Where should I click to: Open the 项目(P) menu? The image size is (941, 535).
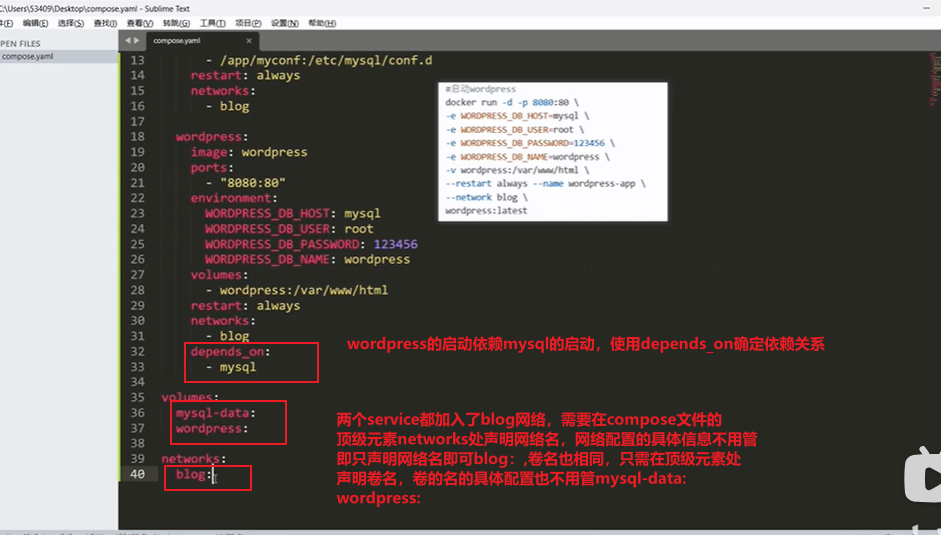tap(248, 23)
